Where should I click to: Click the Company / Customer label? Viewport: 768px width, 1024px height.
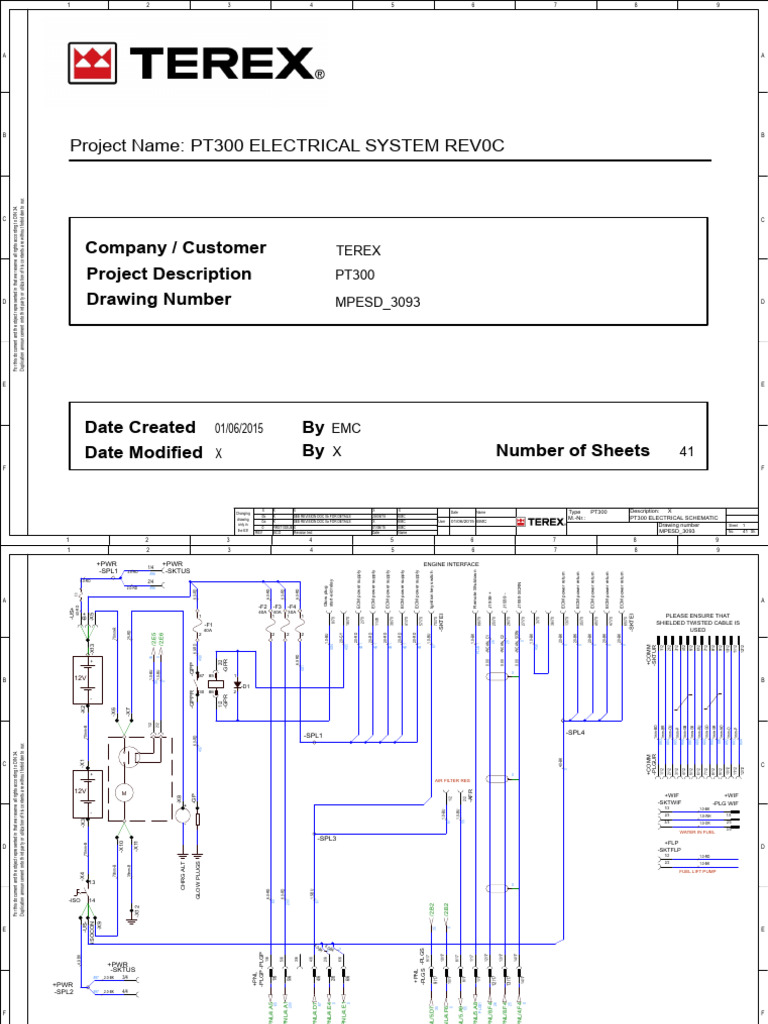176,248
